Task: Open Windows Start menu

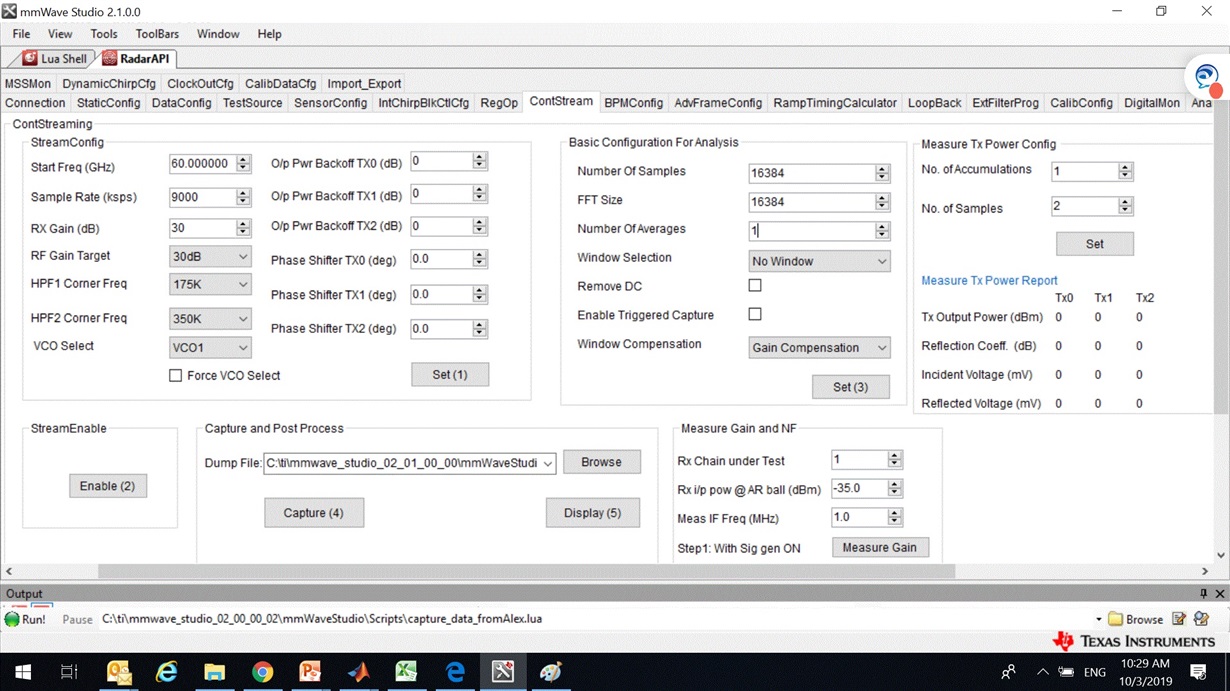Action: coord(22,672)
